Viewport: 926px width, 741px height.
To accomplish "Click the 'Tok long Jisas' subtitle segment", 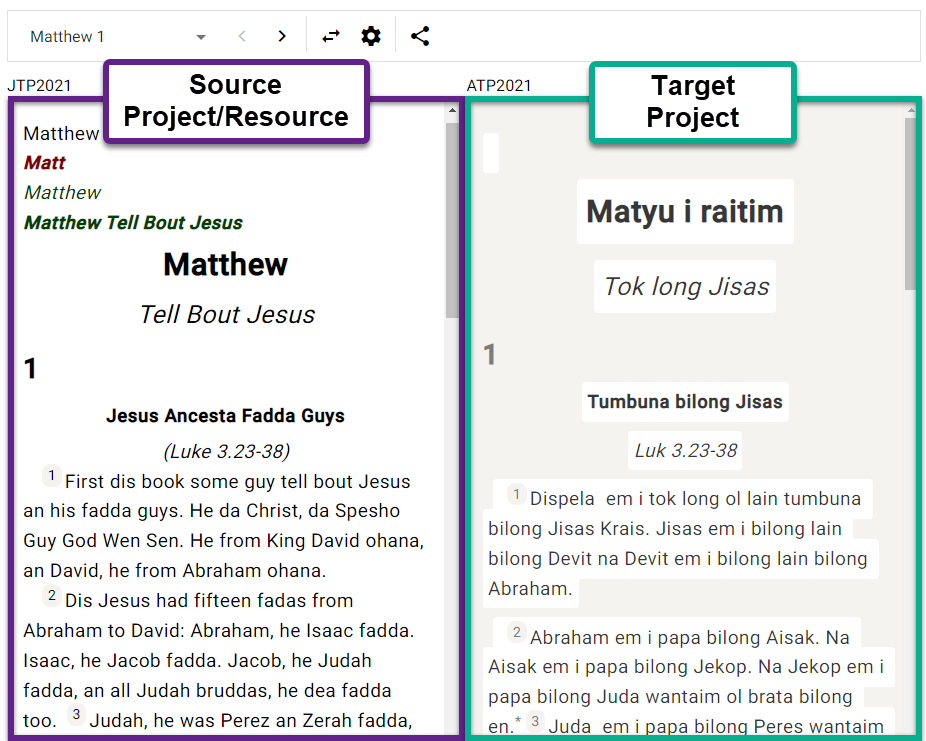I will tap(686, 287).
